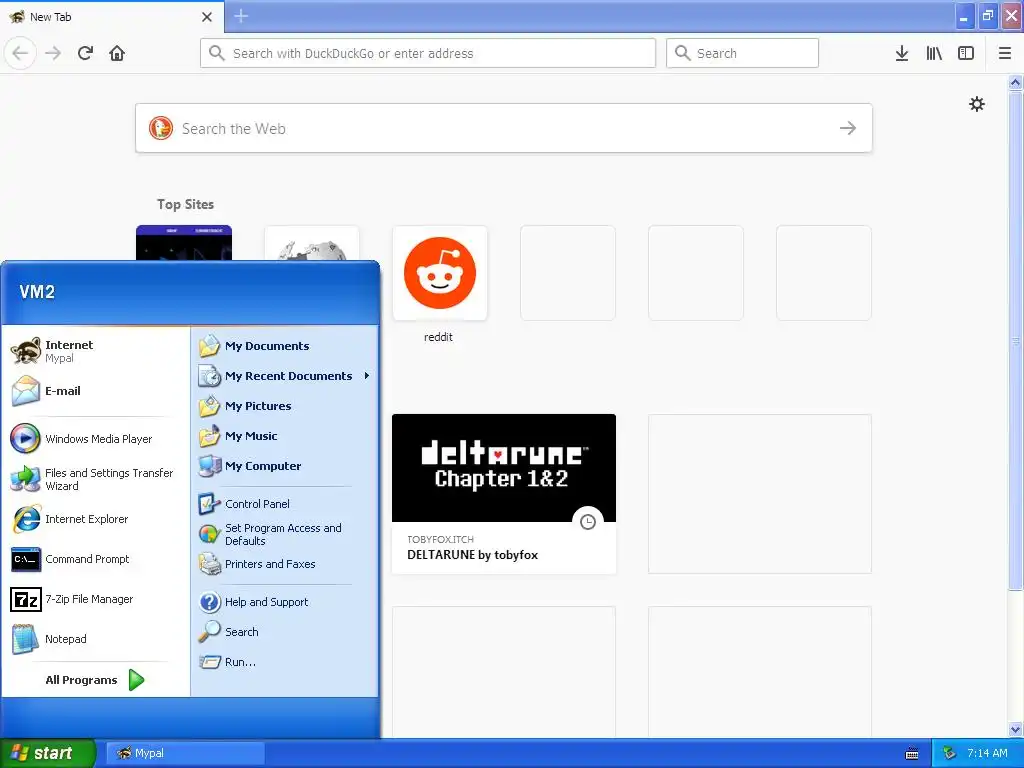Open Search from Start menu
Image resolution: width=1024 pixels, height=768 pixels.
285,632
